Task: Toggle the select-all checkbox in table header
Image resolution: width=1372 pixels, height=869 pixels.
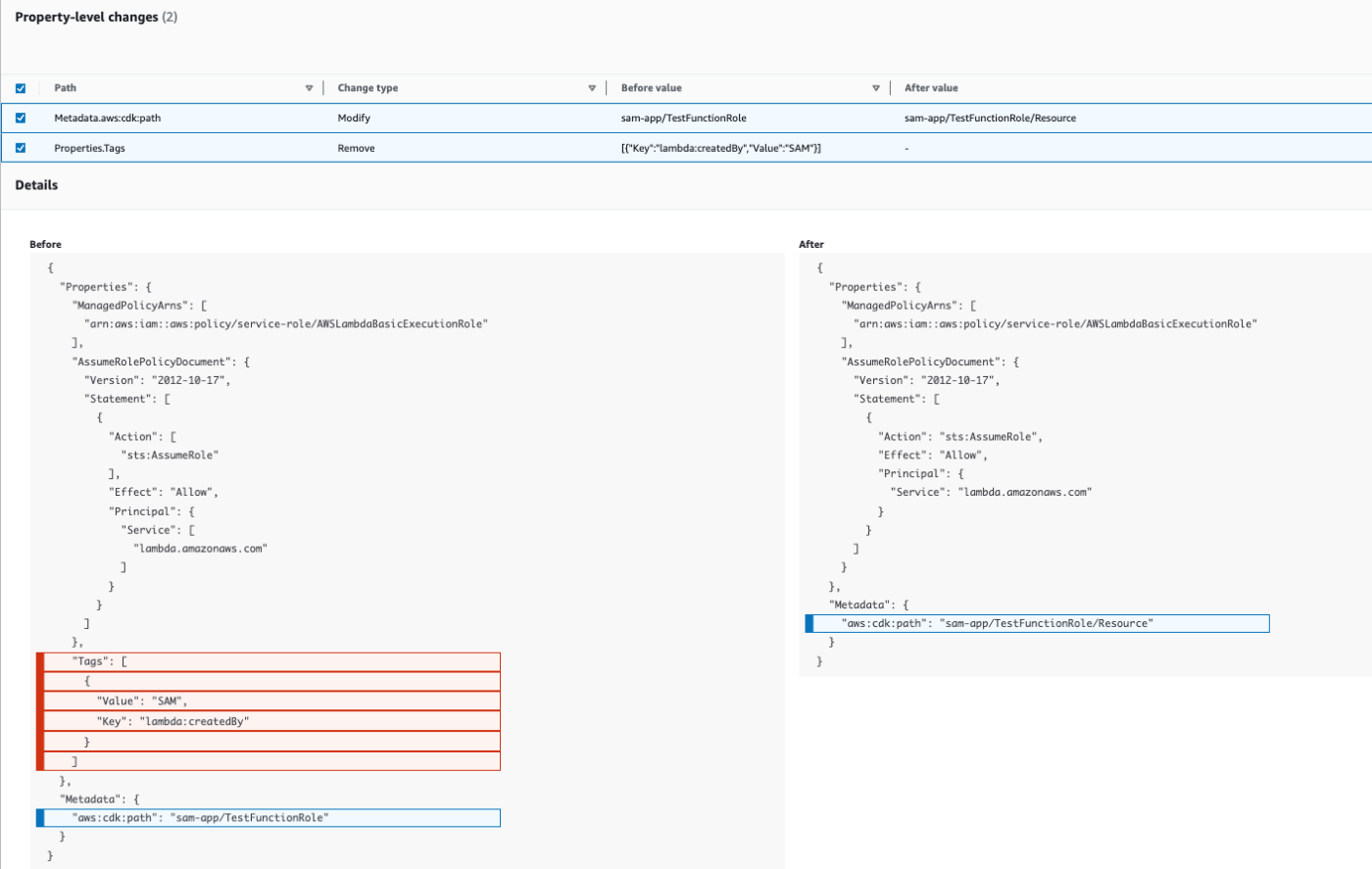Action: pos(20,88)
